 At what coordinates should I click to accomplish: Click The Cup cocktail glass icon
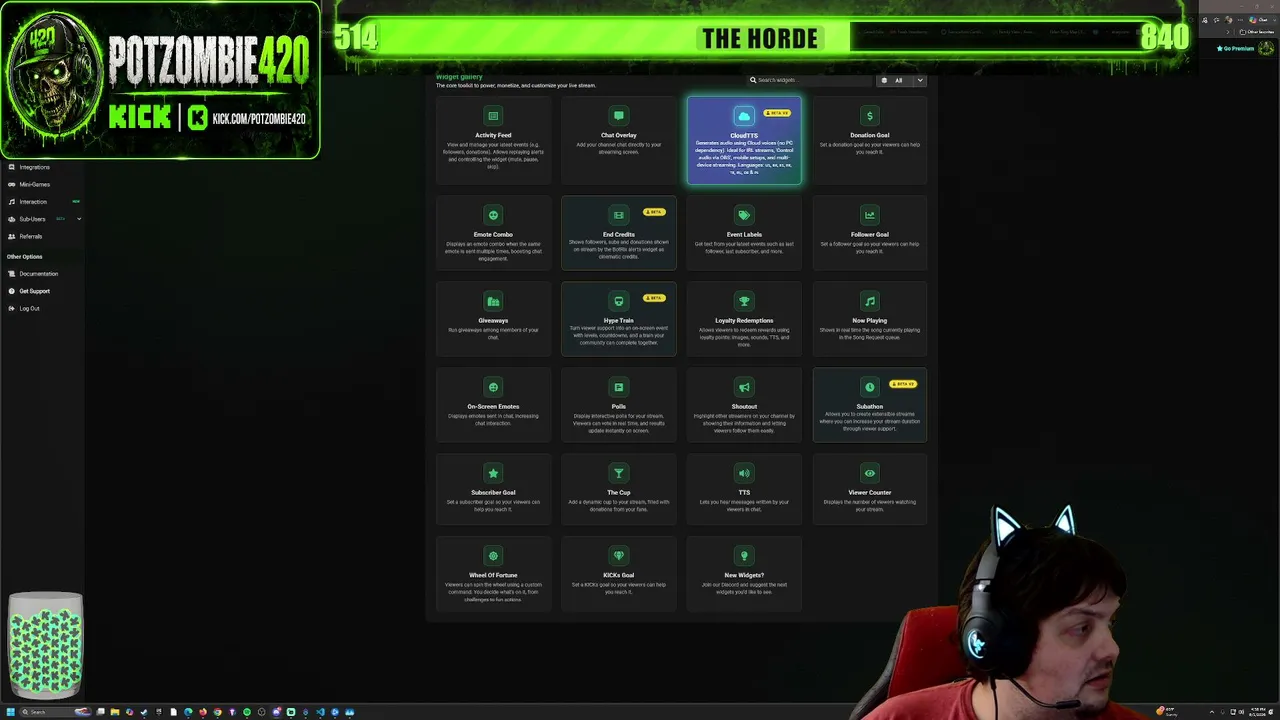tap(619, 473)
